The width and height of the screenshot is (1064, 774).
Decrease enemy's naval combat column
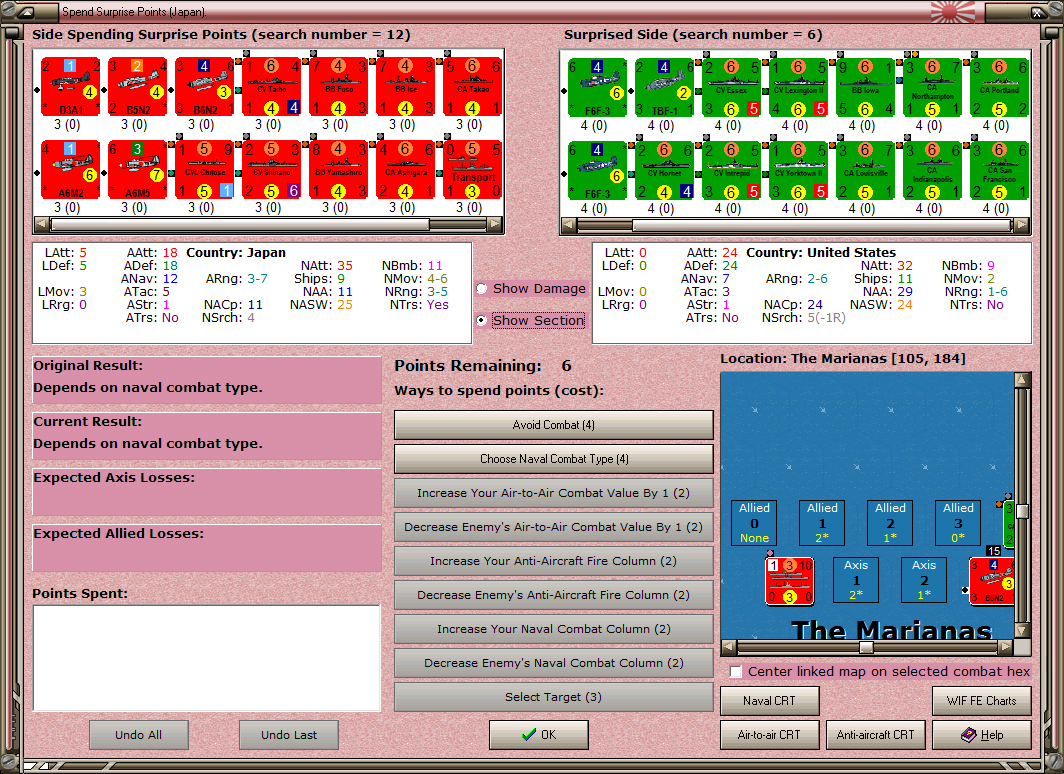553,663
